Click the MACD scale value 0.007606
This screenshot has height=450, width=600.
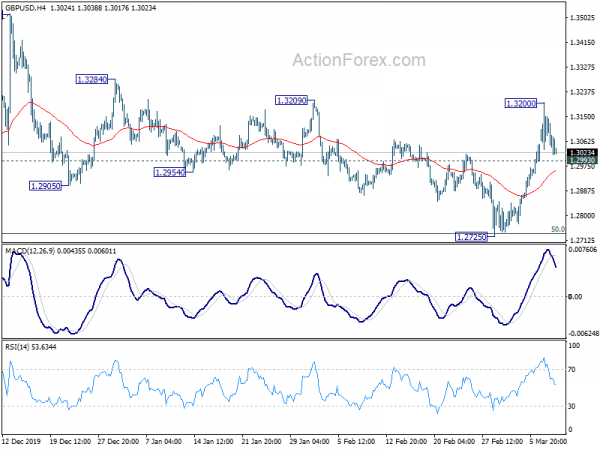[583, 249]
